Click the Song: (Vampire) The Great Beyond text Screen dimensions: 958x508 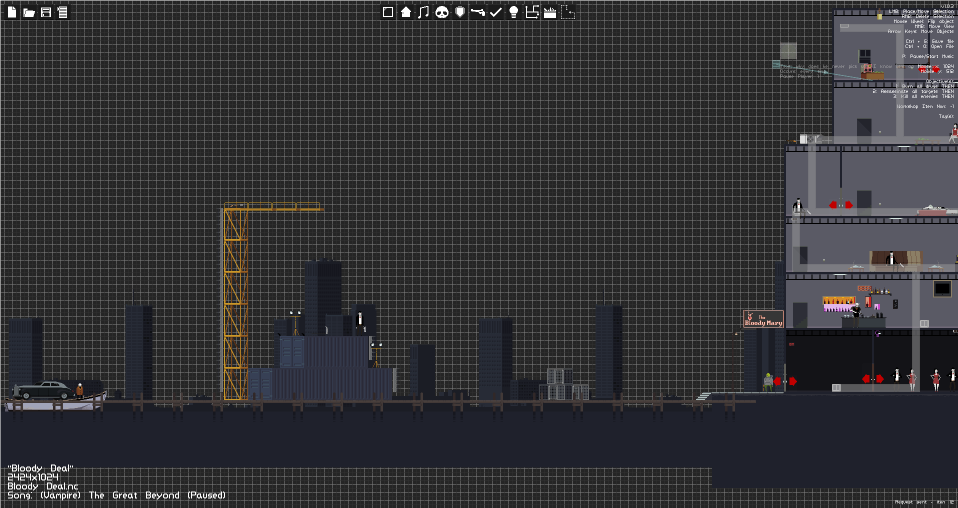116,495
